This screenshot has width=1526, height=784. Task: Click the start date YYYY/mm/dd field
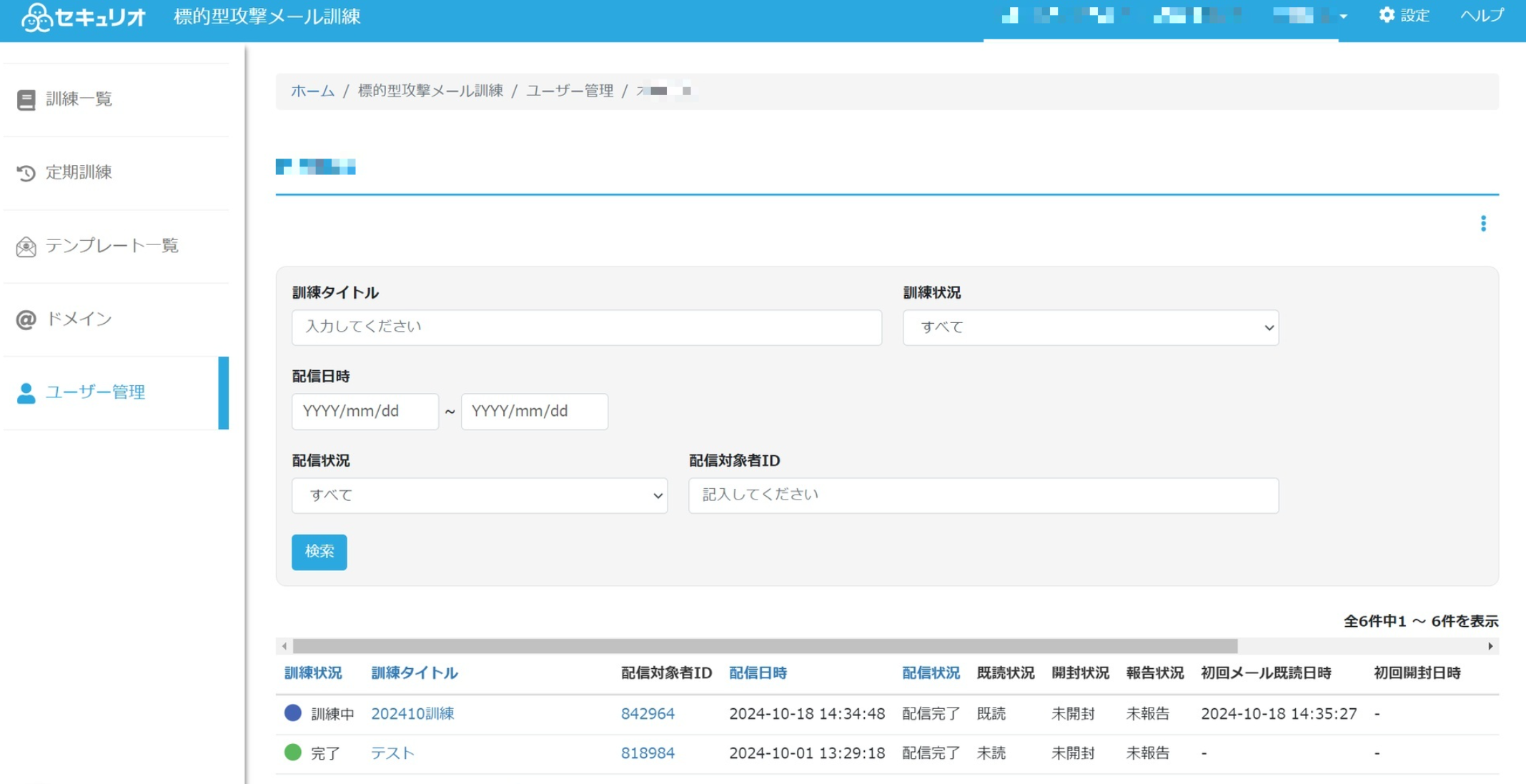click(365, 412)
